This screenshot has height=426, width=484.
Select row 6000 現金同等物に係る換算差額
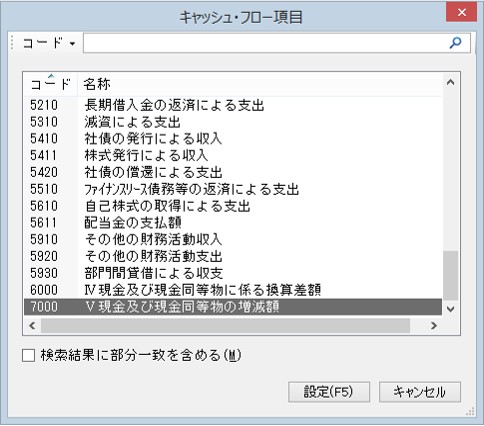tap(233, 290)
